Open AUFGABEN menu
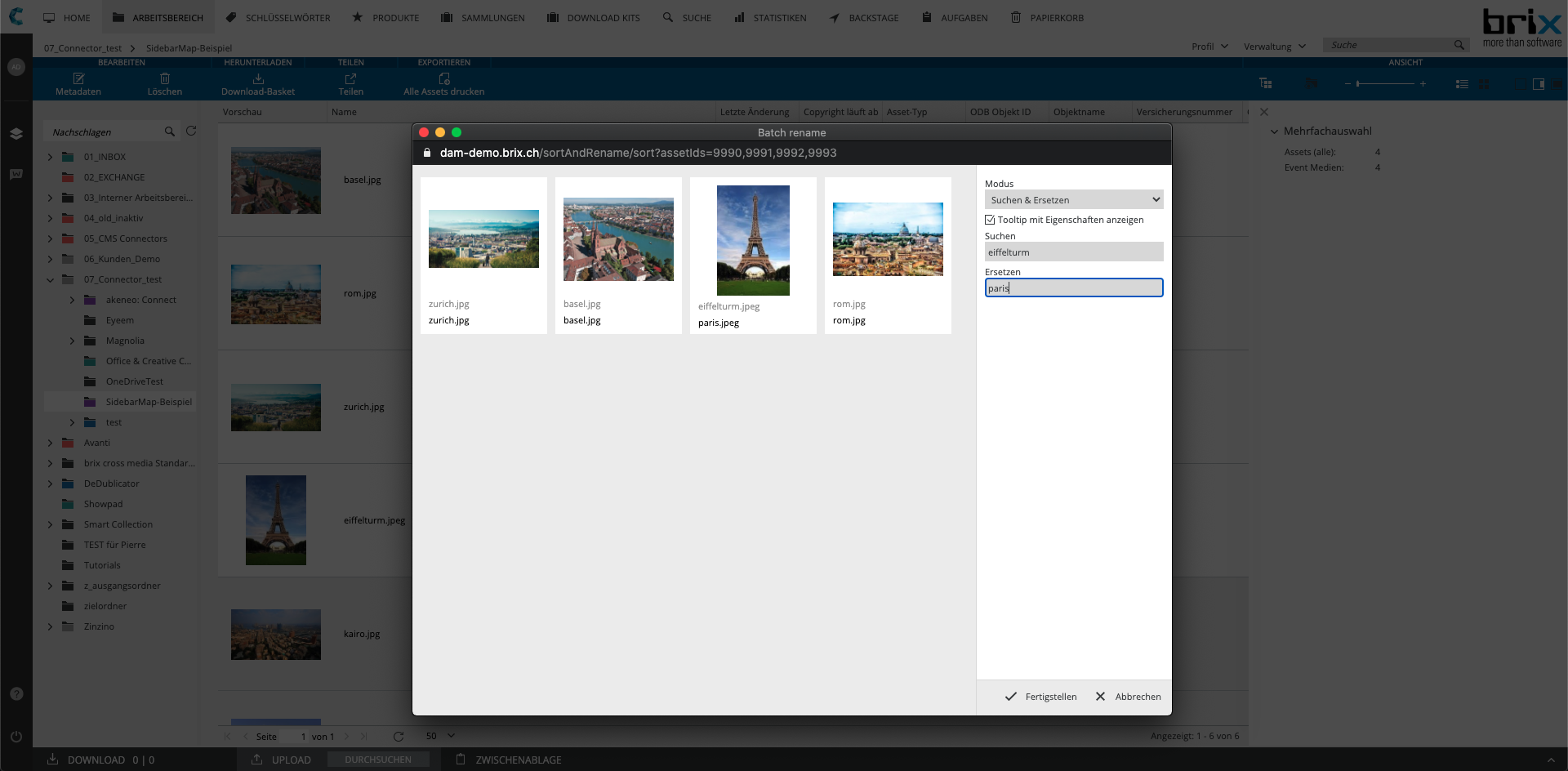This screenshot has width=1568, height=771. (x=955, y=17)
